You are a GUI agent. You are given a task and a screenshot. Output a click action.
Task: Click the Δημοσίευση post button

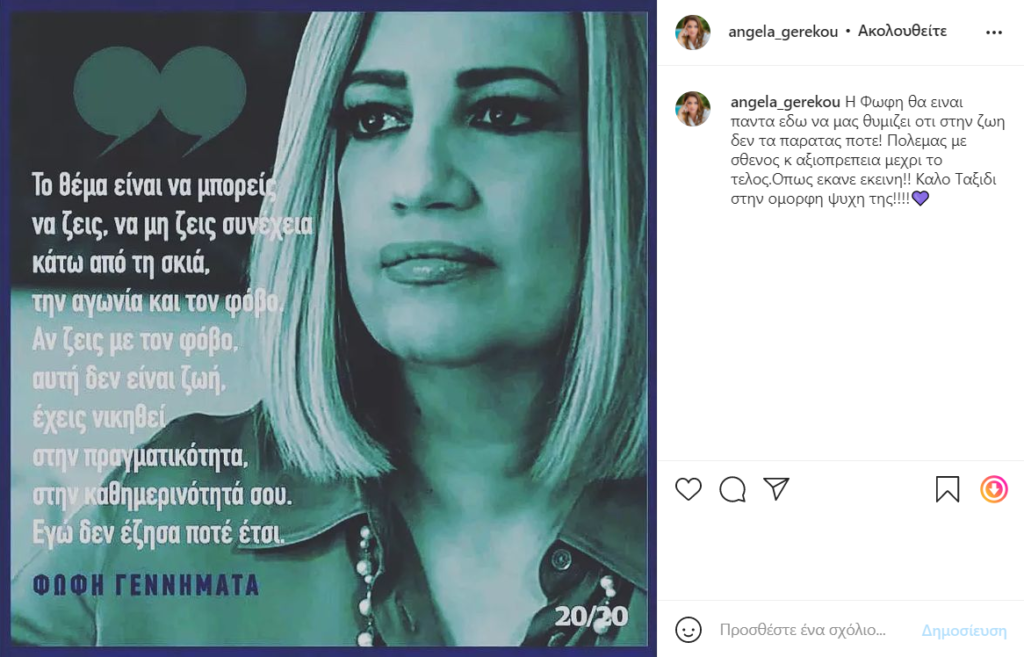tap(964, 631)
